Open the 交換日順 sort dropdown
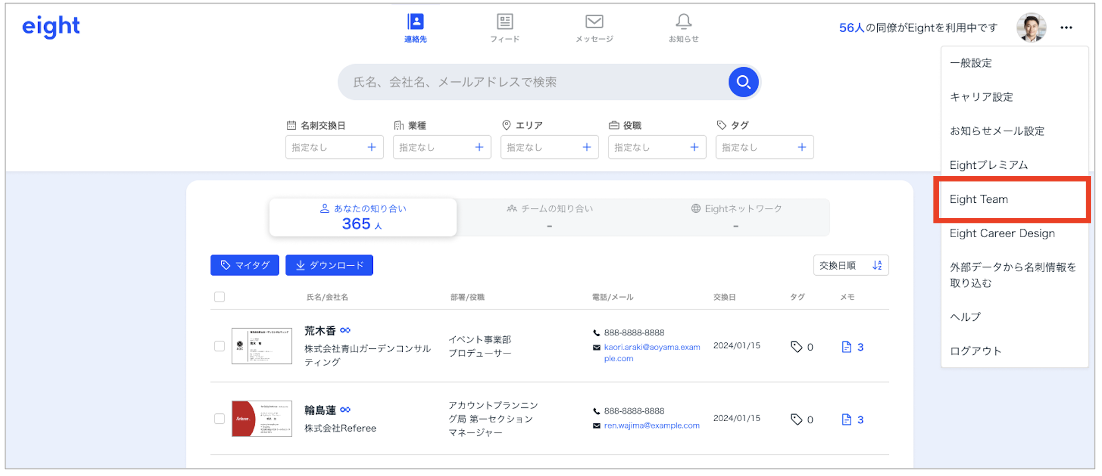This screenshot has height=476, width=1102. click(x=851, y=265)
